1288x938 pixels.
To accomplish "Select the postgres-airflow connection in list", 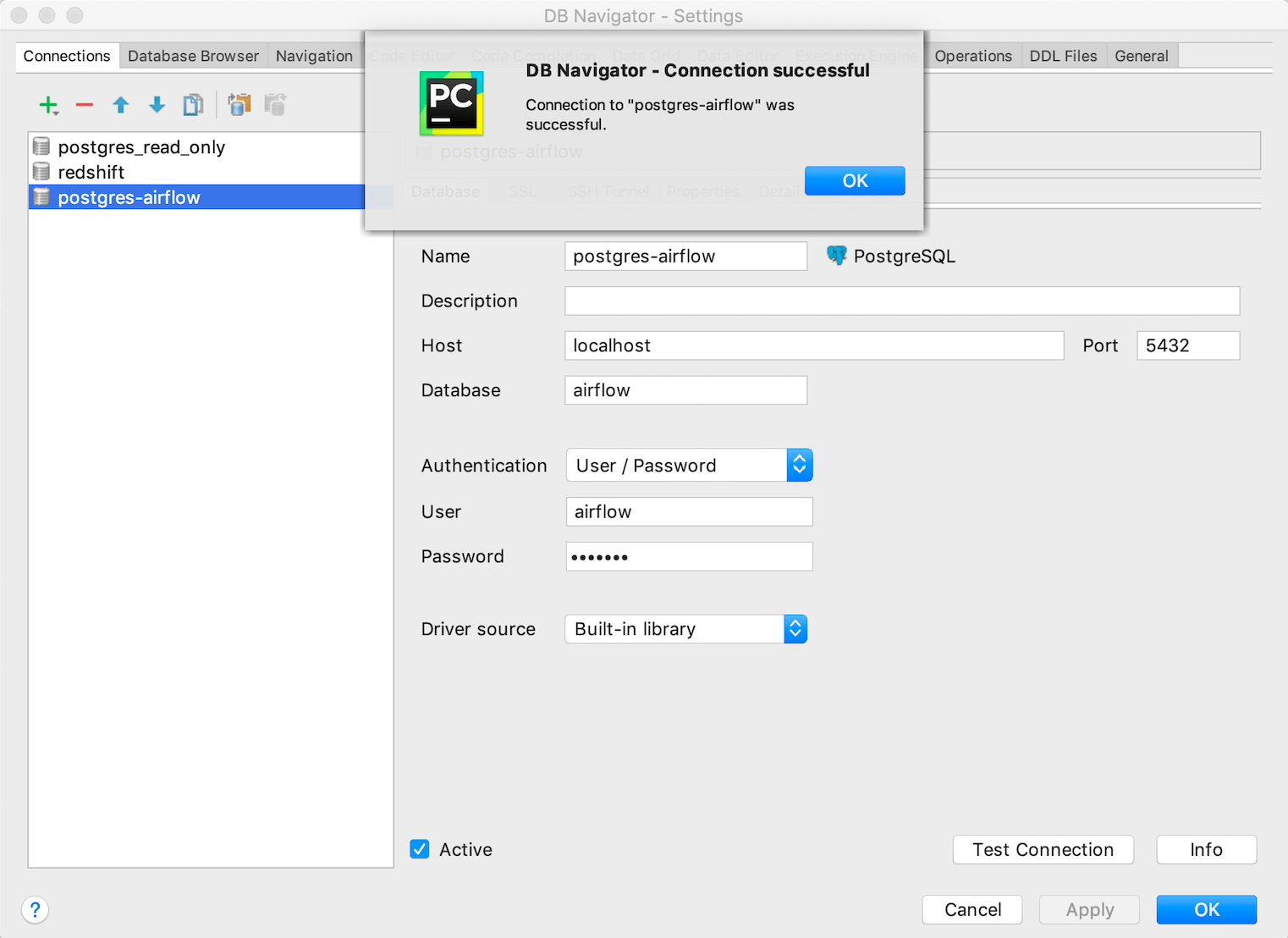I will 210,197.
